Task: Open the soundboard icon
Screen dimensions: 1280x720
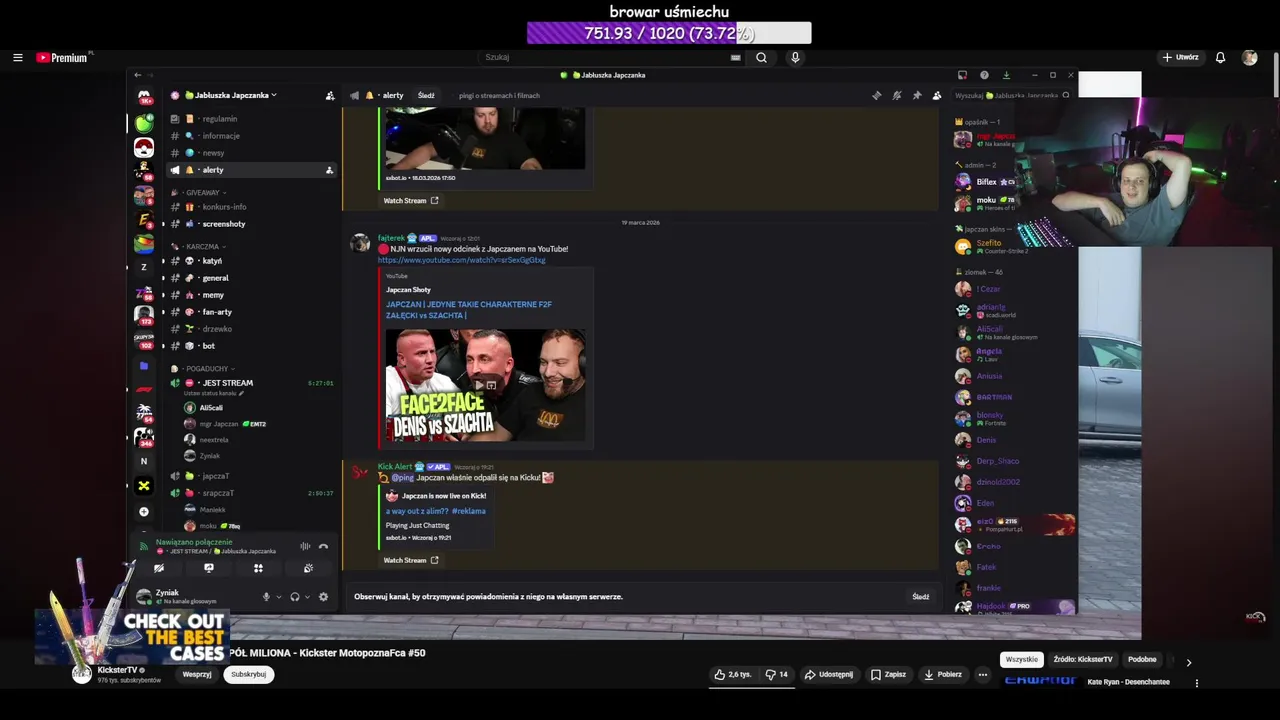Action: point(308,568)
